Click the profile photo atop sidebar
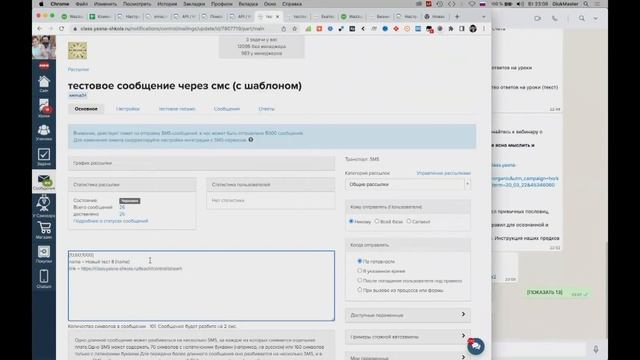The height and width of the screenshot is (360, 640). [x=44, y=47]
